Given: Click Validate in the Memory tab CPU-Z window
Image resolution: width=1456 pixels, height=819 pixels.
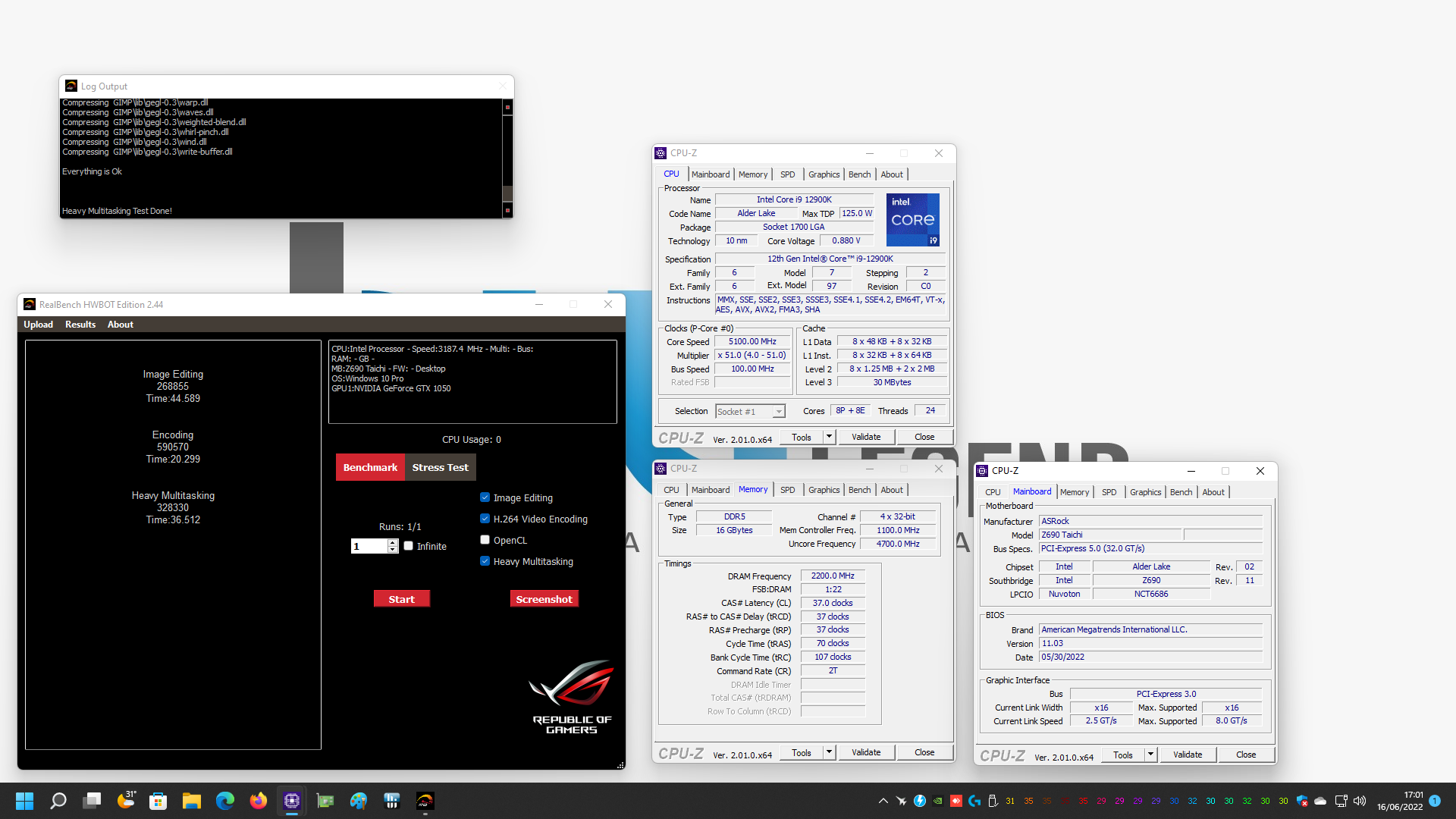Looking at the screenshot, I should tap(866, 752).
